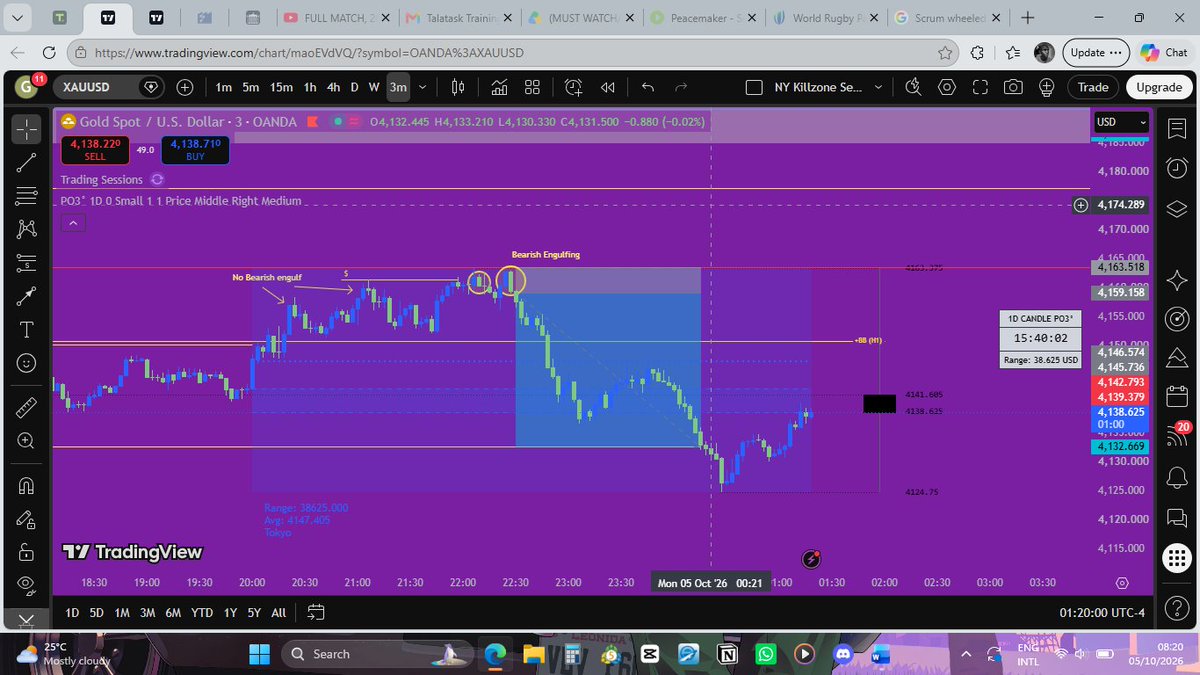Create an alert with the clock icon
Screen dimensions: 1200x675
tap(574, 87)
